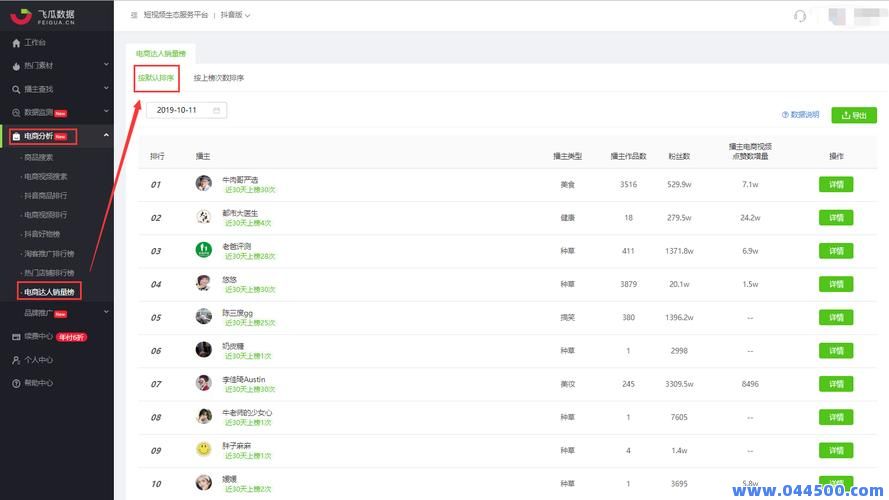889x500 pixels.
Task: Select the 按默认排序 sort tab
Action: click(157, 78)
